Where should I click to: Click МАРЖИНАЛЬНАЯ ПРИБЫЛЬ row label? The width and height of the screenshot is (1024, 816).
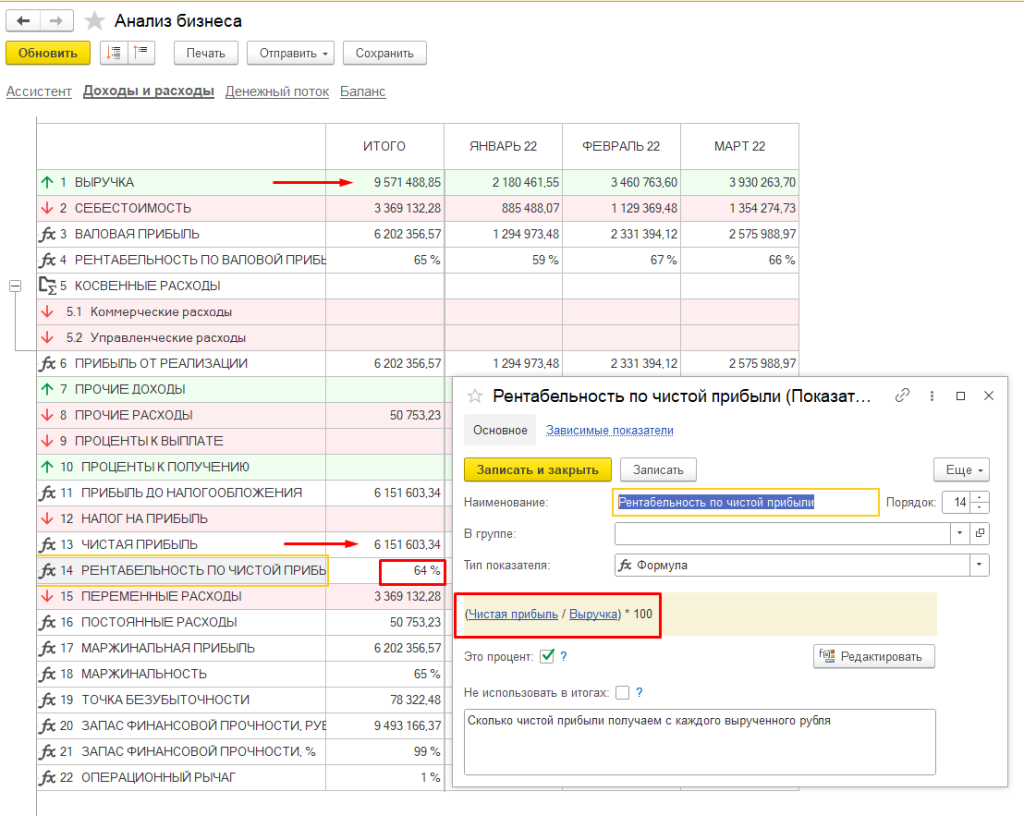tap(168, 648)
